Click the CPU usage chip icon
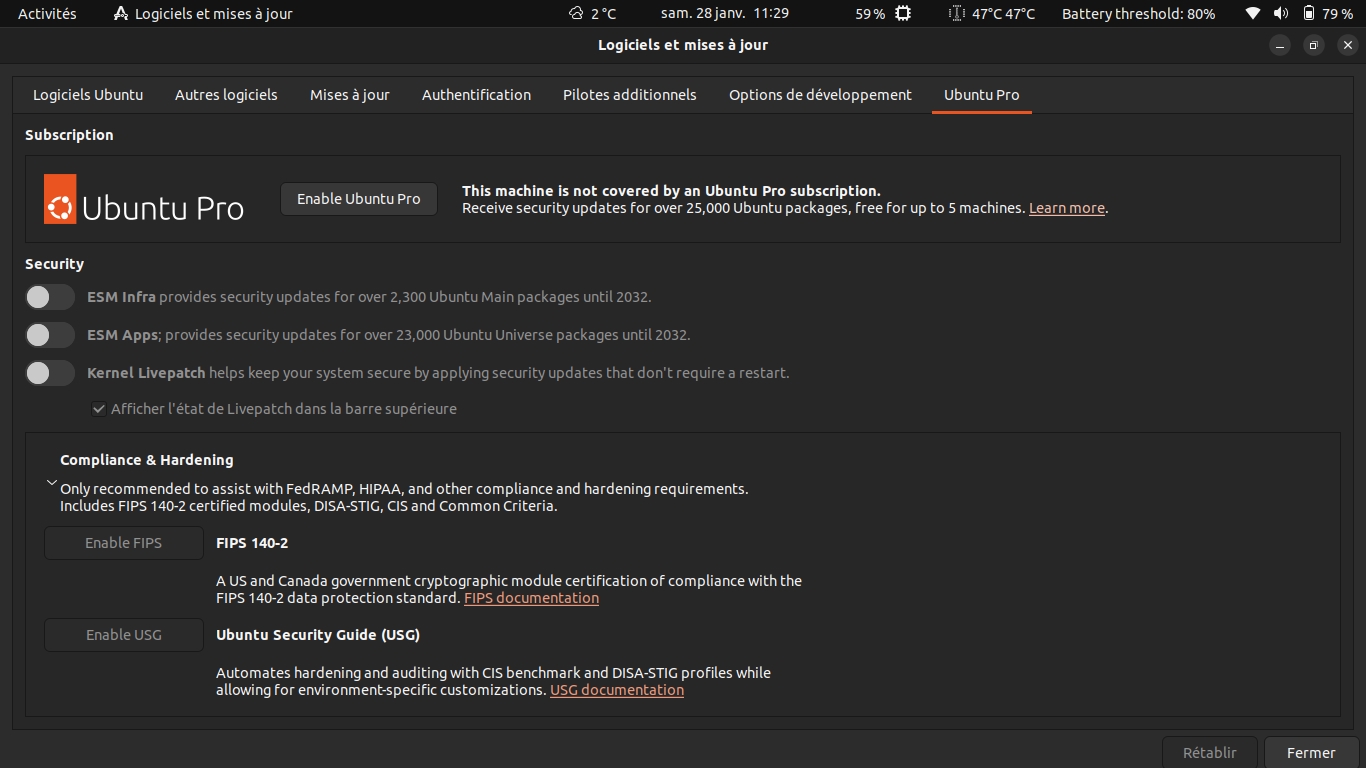 [903, 14]
